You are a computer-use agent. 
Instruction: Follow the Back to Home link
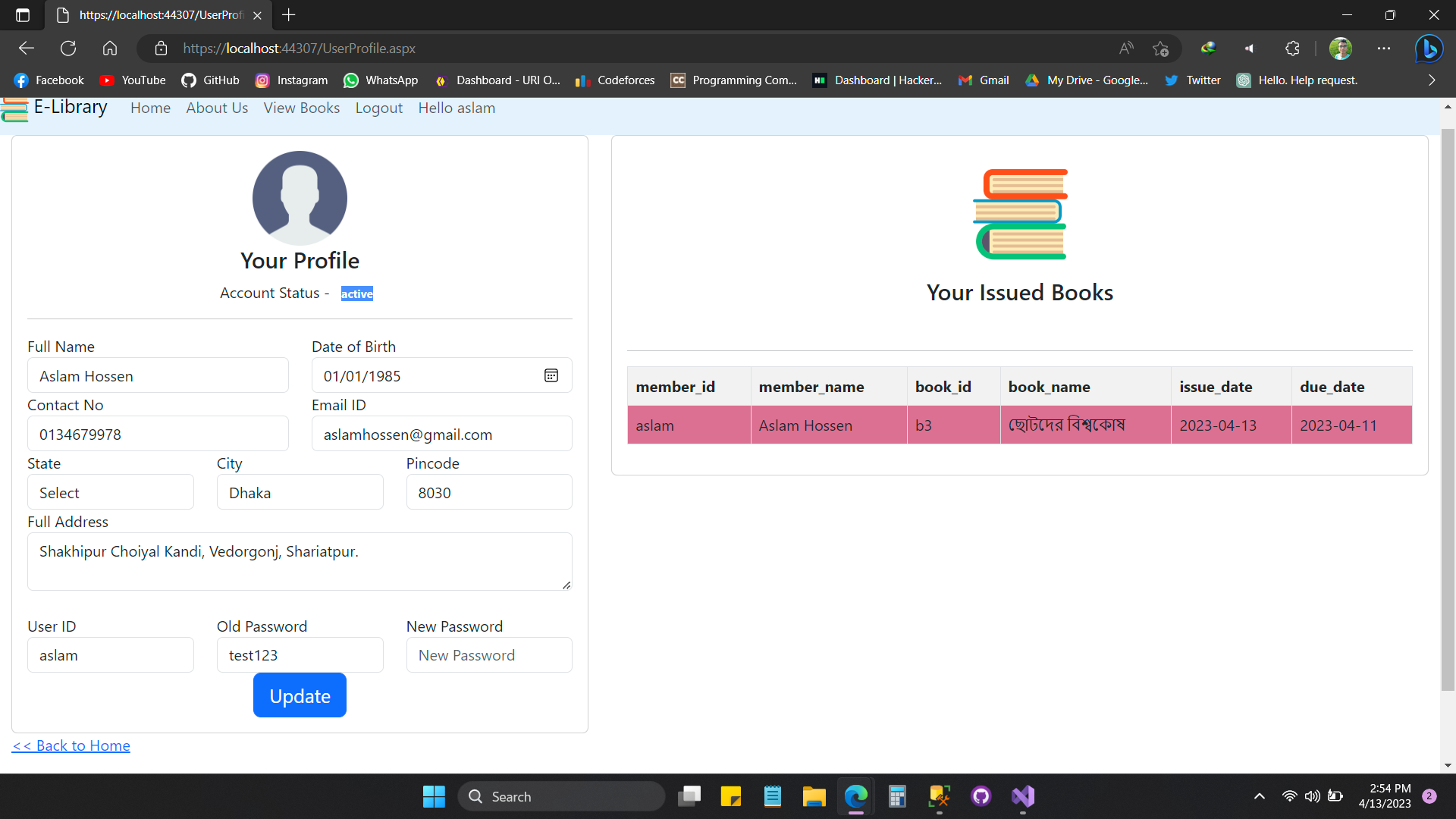tap(71, 745)
